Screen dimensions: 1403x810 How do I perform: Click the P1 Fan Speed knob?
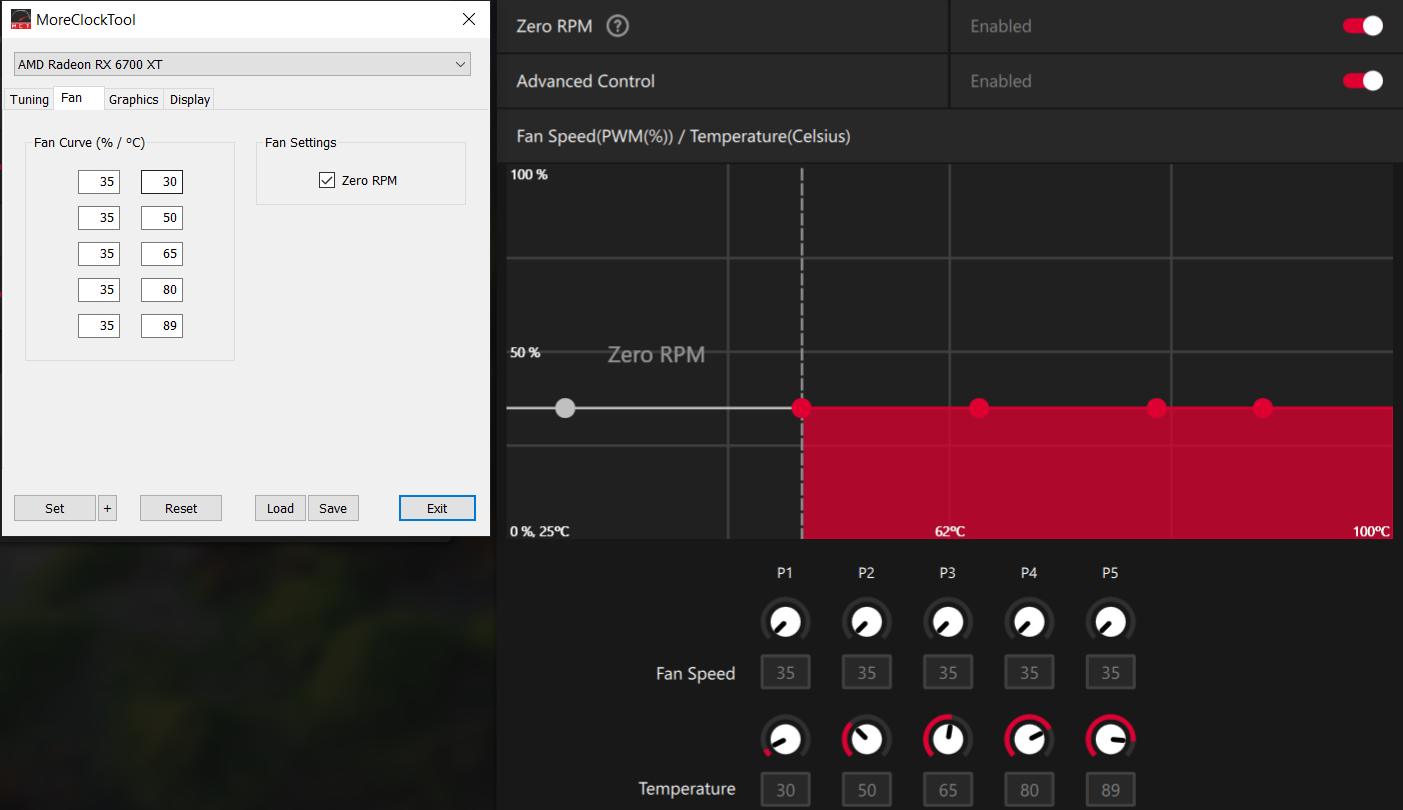[785, 622]
